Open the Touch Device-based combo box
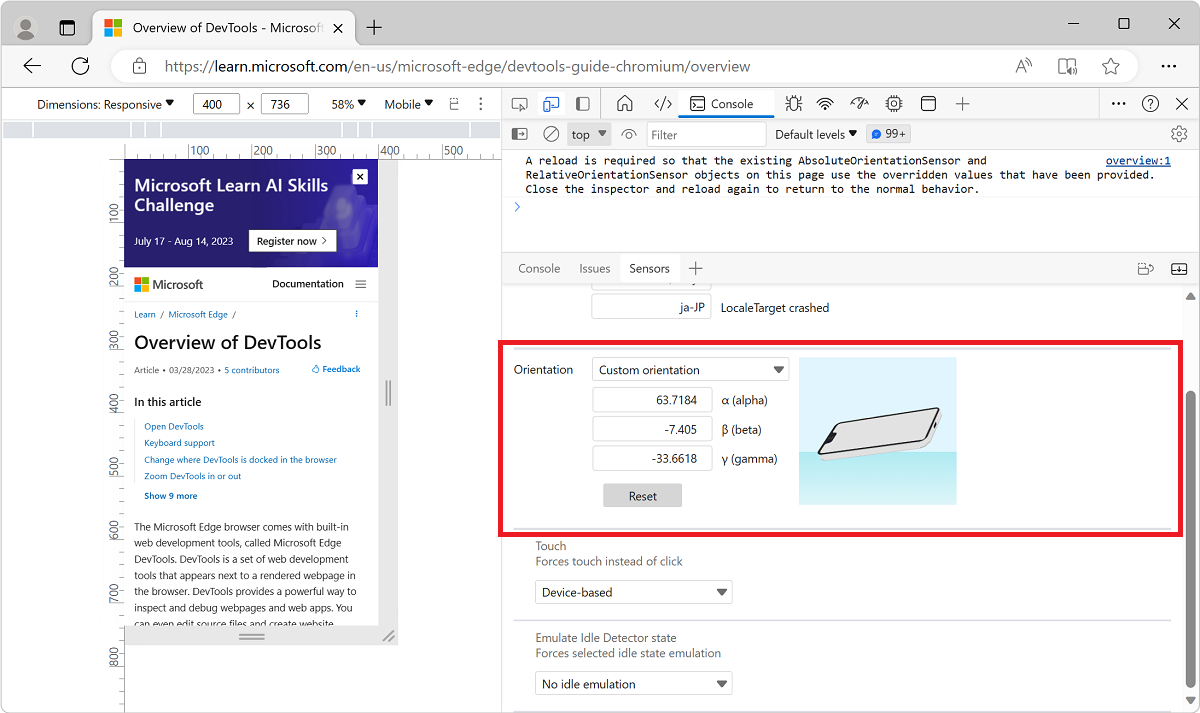The width and height of the screenshot is (1200, 713). tap(633, 591)
